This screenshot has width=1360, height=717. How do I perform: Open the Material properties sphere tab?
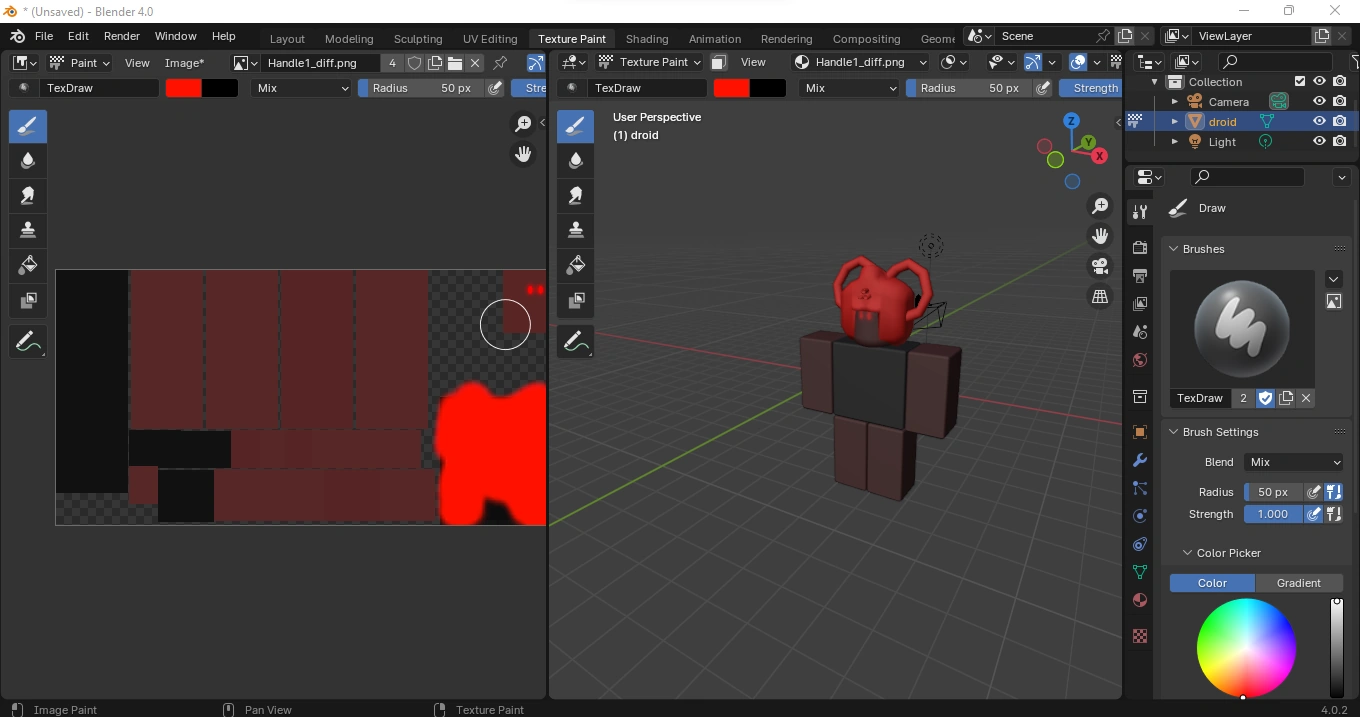coord(1139,599)
